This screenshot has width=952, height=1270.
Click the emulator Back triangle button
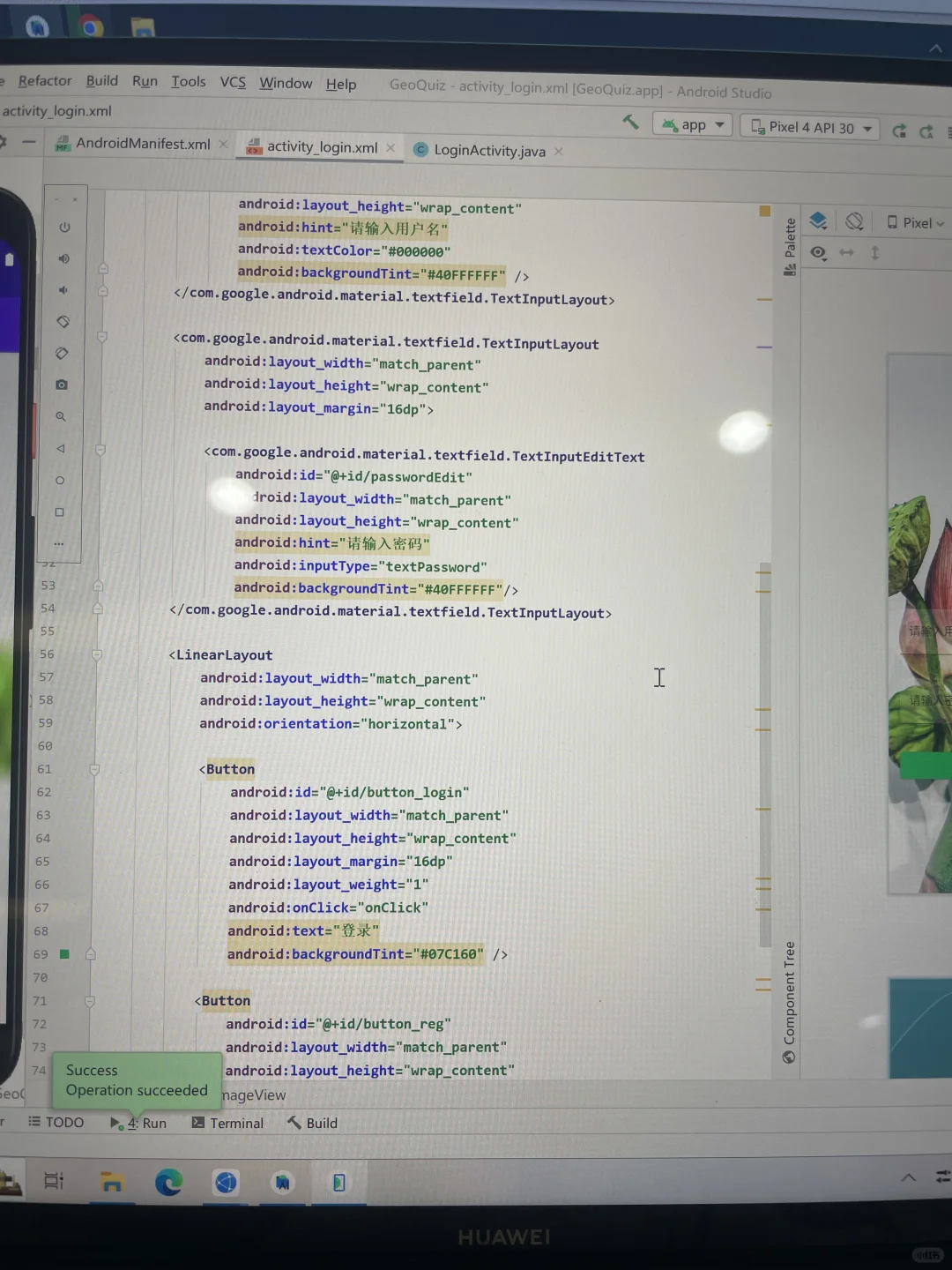click(60, 448)
